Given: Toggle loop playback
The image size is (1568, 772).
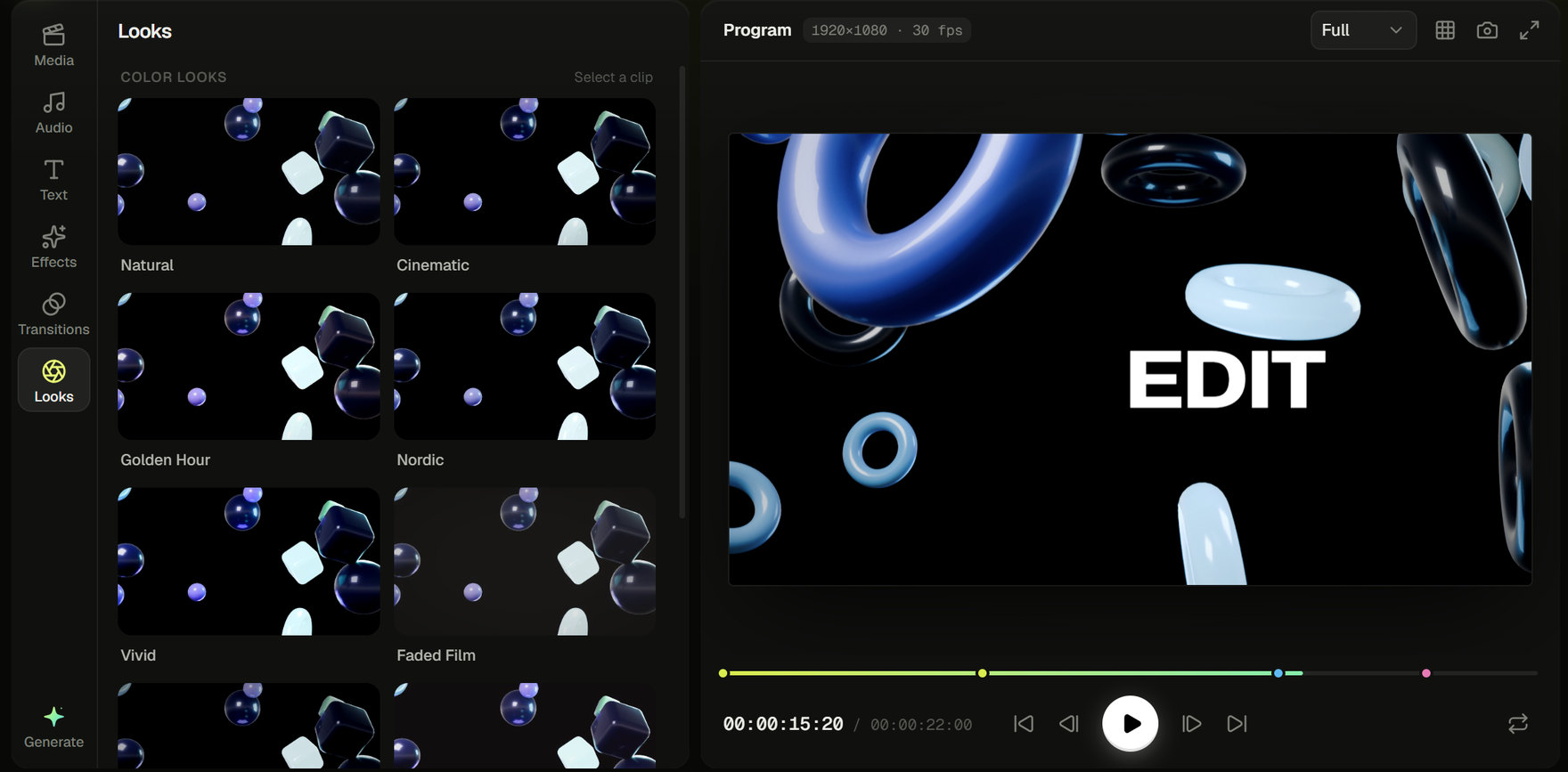Looking at the screenshot, I should pos(1518,724).
